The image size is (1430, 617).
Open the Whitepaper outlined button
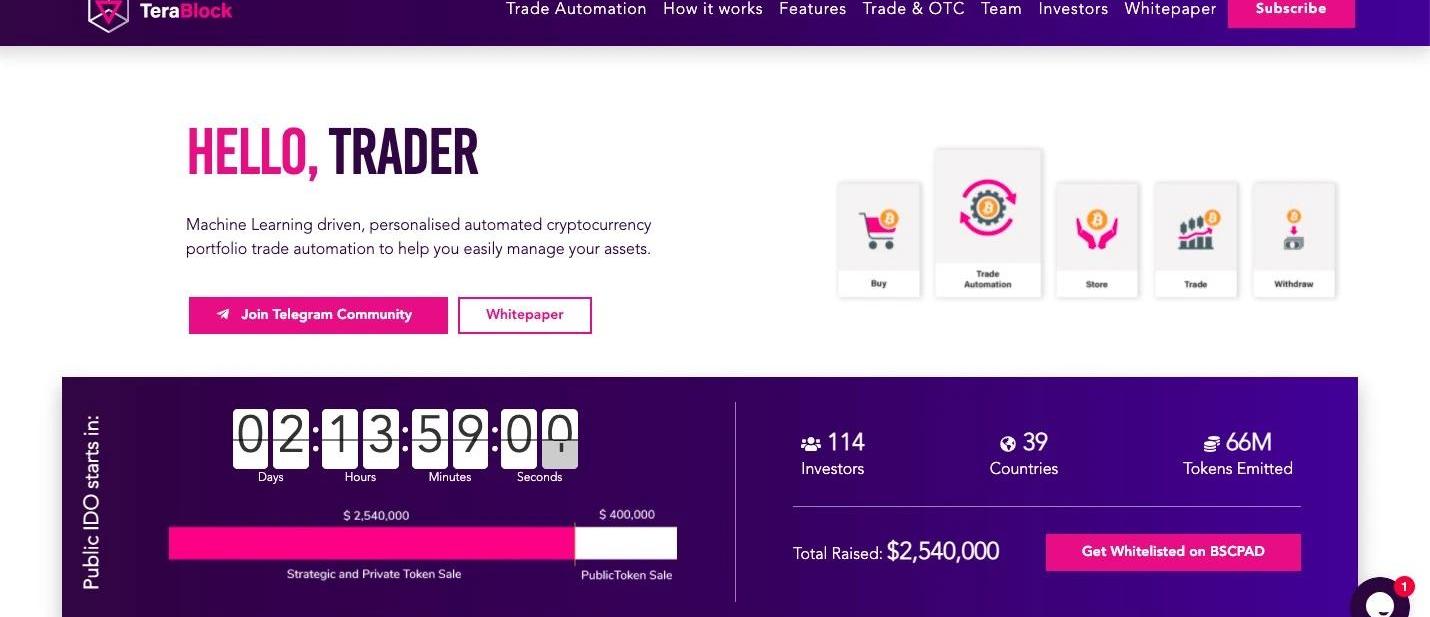click(x=524, y=314)
